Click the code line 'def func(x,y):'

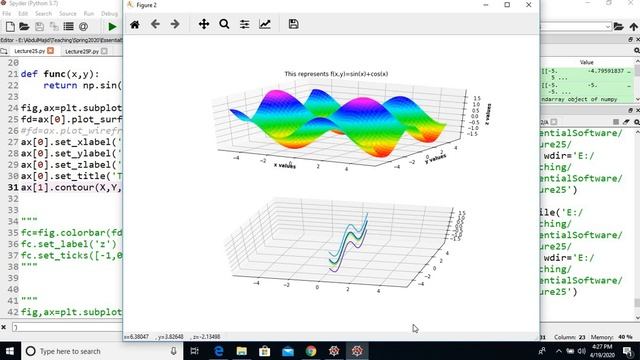click(60, 74)
